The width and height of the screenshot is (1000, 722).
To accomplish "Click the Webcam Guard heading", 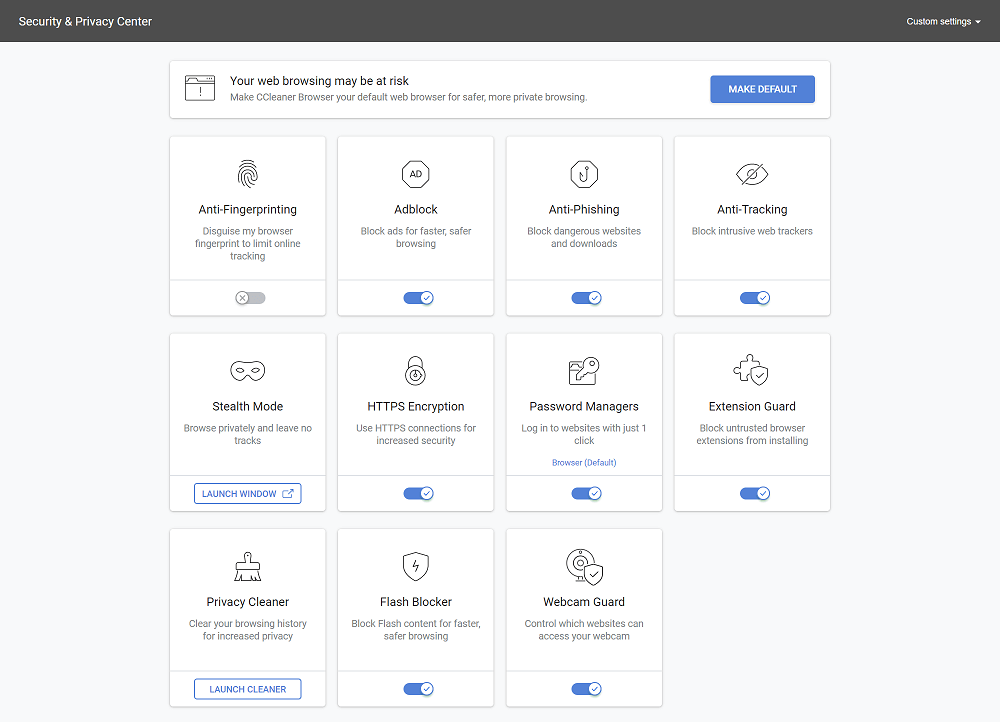I will [584, 601].
